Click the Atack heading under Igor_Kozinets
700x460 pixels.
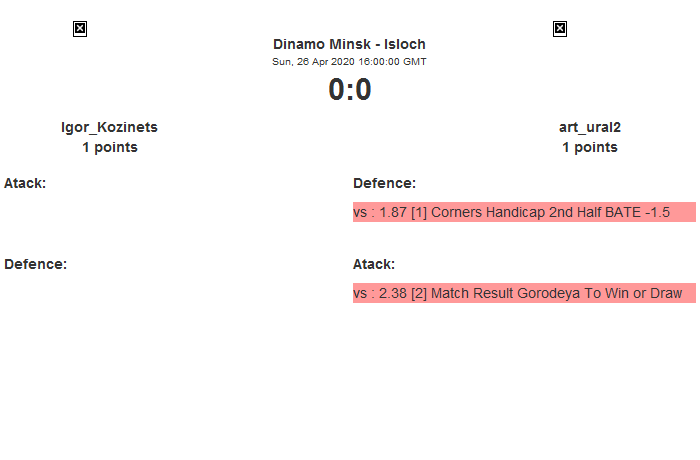(25, 183)
